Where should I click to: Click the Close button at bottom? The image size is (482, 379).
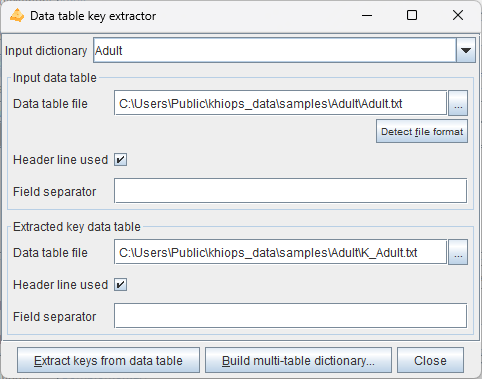click(430, 360)
